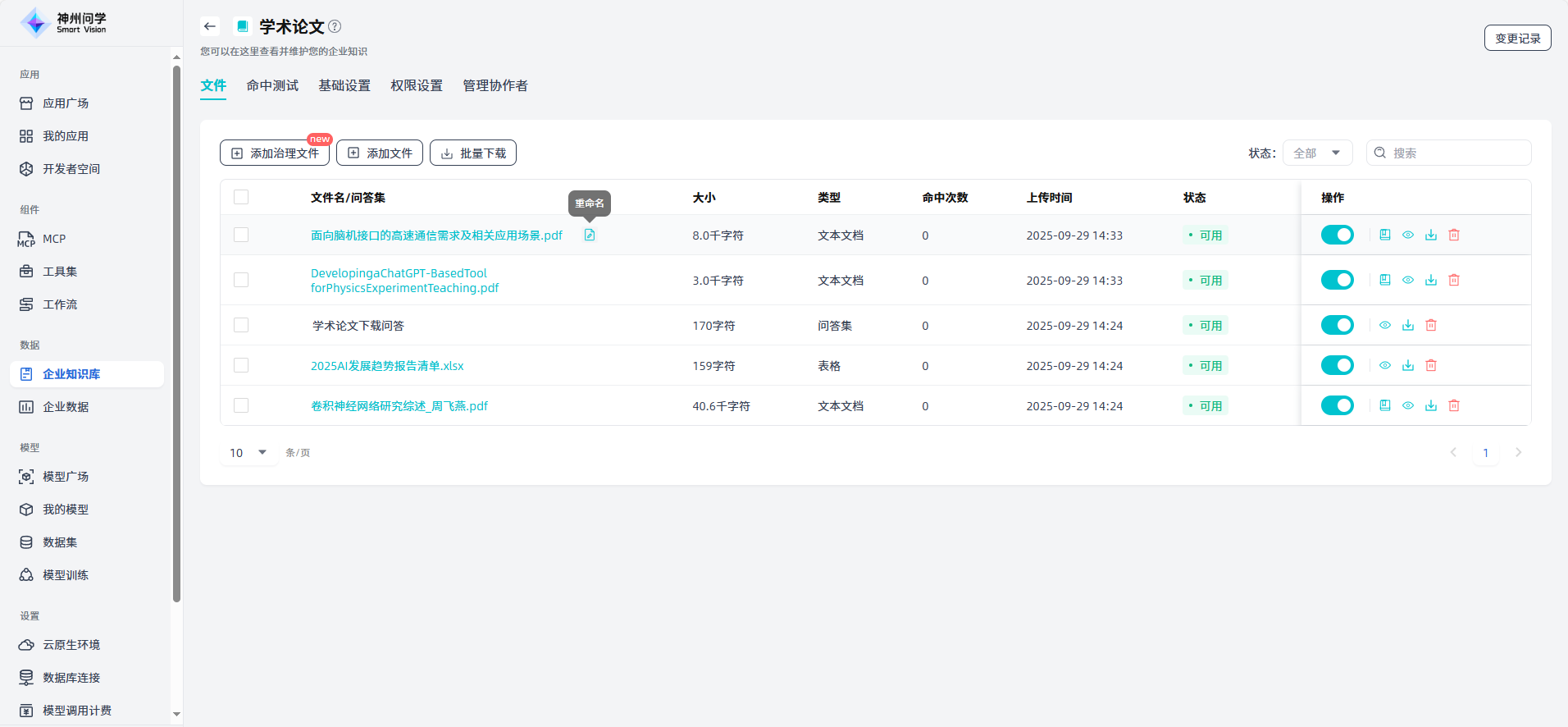Open the 变更记录 change log button
Image resolution: width=1568 pixels, height=727 pixels.
pos(1517,39)
